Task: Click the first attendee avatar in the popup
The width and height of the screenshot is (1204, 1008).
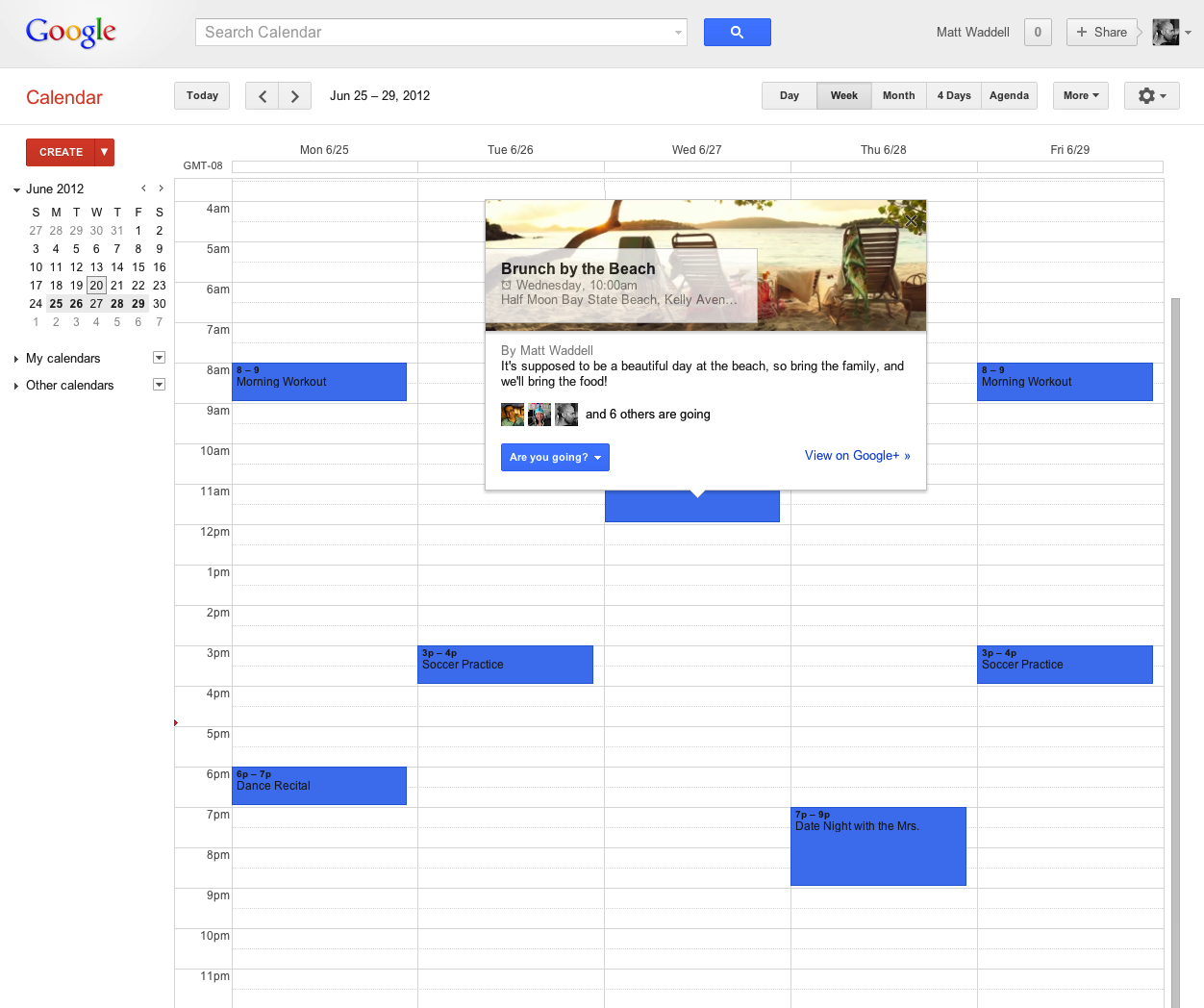Action: tap(512, 414)
